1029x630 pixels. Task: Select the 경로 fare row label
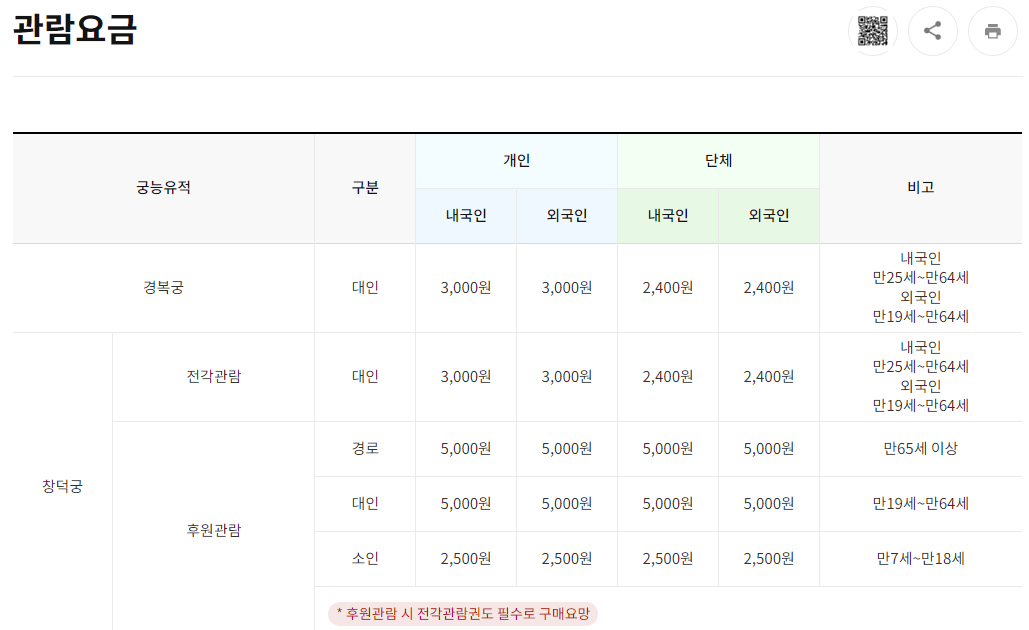tap(365, 449)
